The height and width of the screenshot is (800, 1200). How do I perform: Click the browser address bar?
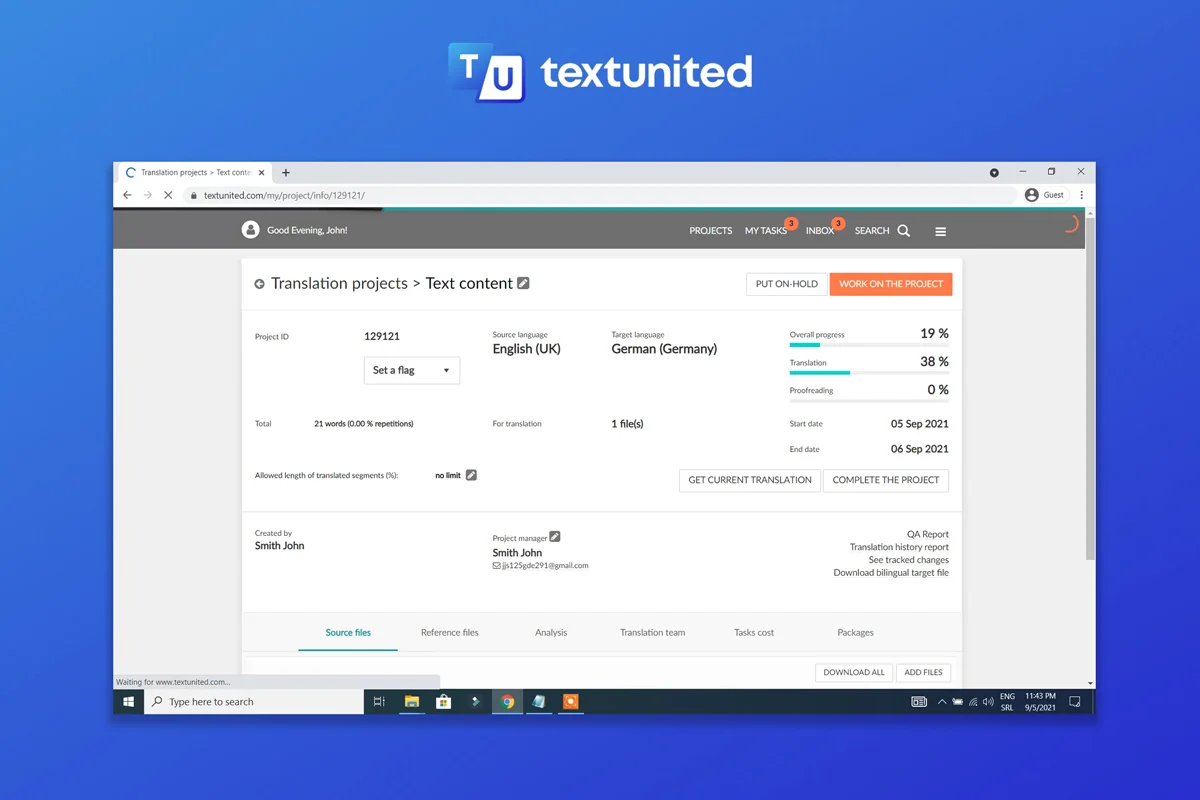(x=600, y=195)
